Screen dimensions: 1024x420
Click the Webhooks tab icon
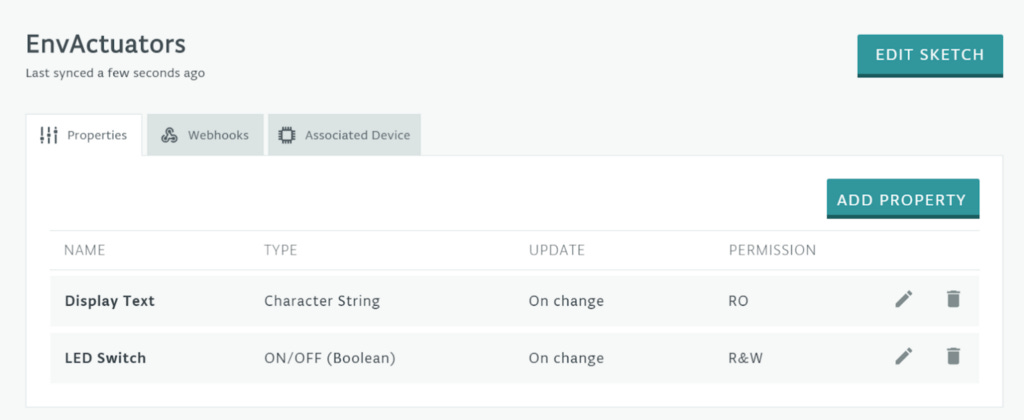[169, 135]
